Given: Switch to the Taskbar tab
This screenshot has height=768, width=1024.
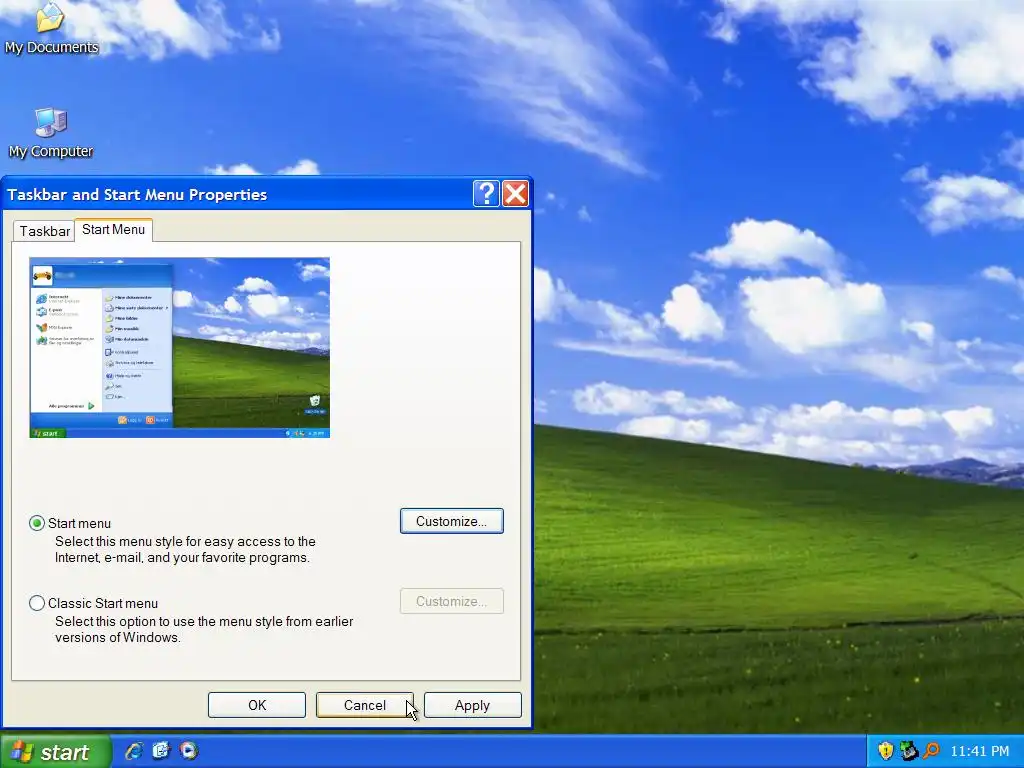Looking at the screenshot, I should pos(44,231).
